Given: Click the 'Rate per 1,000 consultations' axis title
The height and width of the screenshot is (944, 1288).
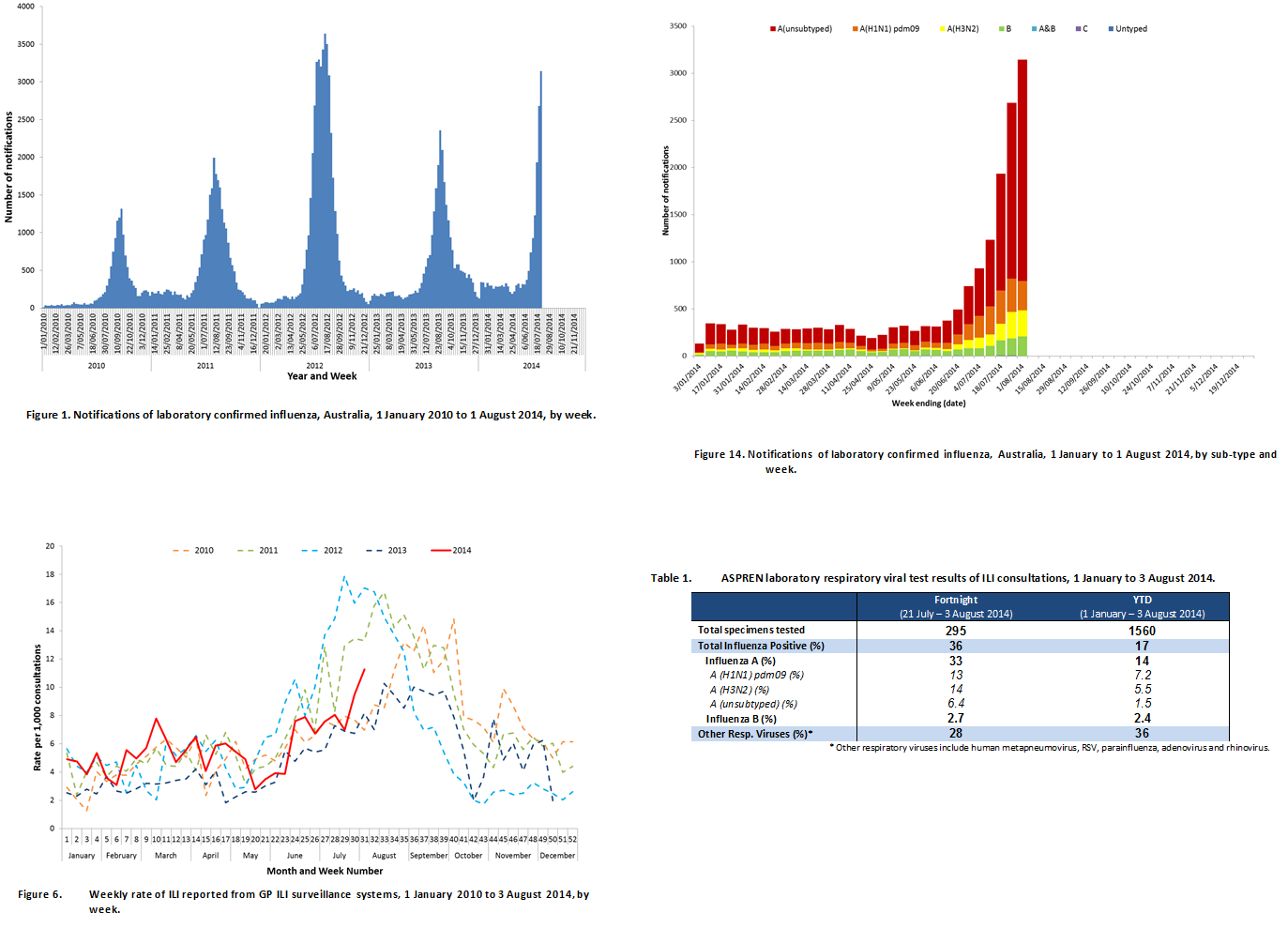Looking at the screenshot, I should (38, 708).
